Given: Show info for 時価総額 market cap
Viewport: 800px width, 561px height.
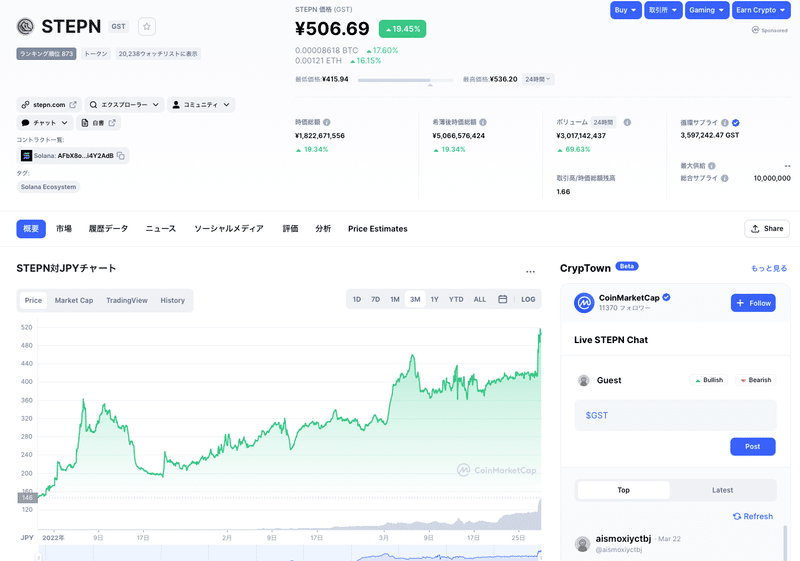Looking at the screenshot, I should pos(327,122).
